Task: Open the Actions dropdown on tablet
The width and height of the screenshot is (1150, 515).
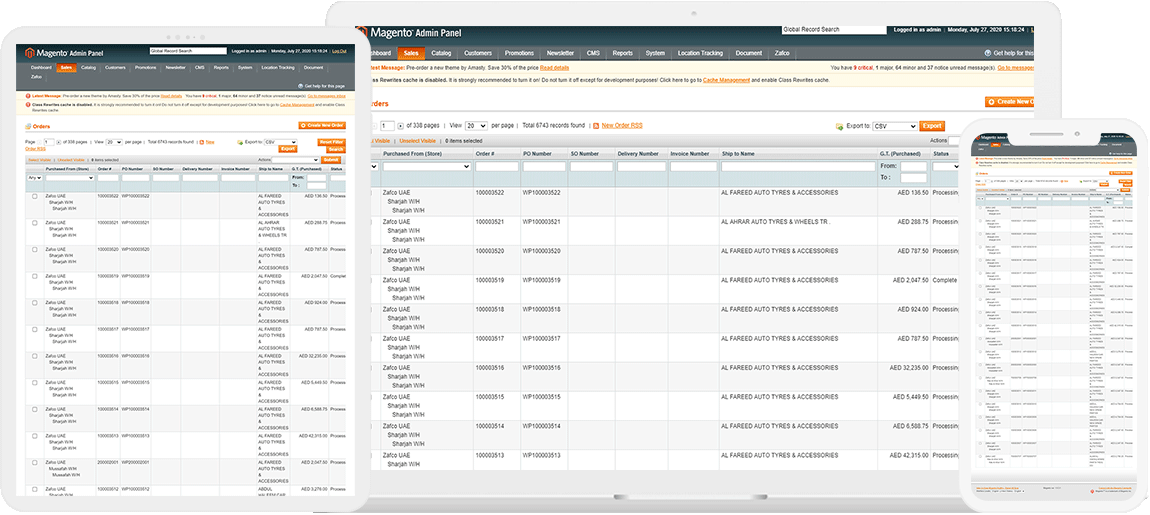Action: pos(296,159)
